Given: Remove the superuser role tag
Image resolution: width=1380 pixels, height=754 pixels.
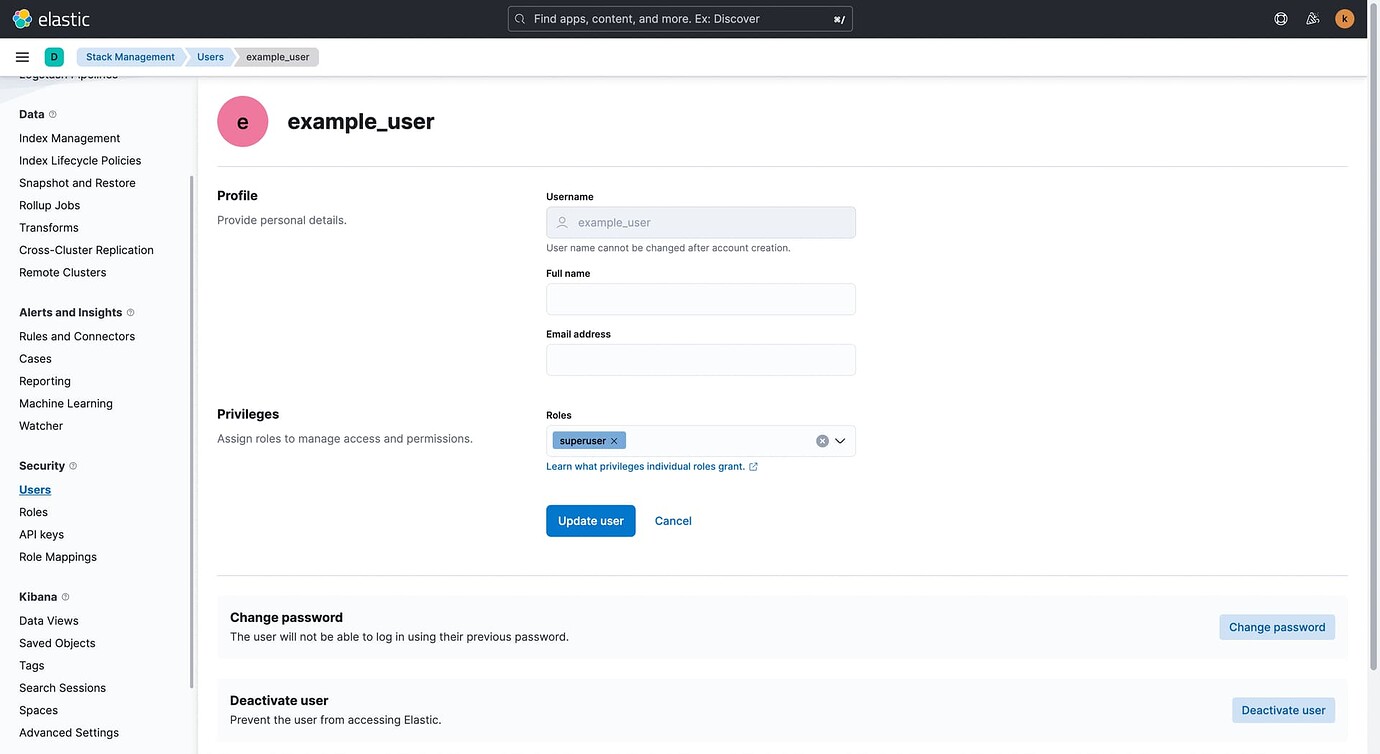Looking at the screenshot, I should (x=614, y=440).
